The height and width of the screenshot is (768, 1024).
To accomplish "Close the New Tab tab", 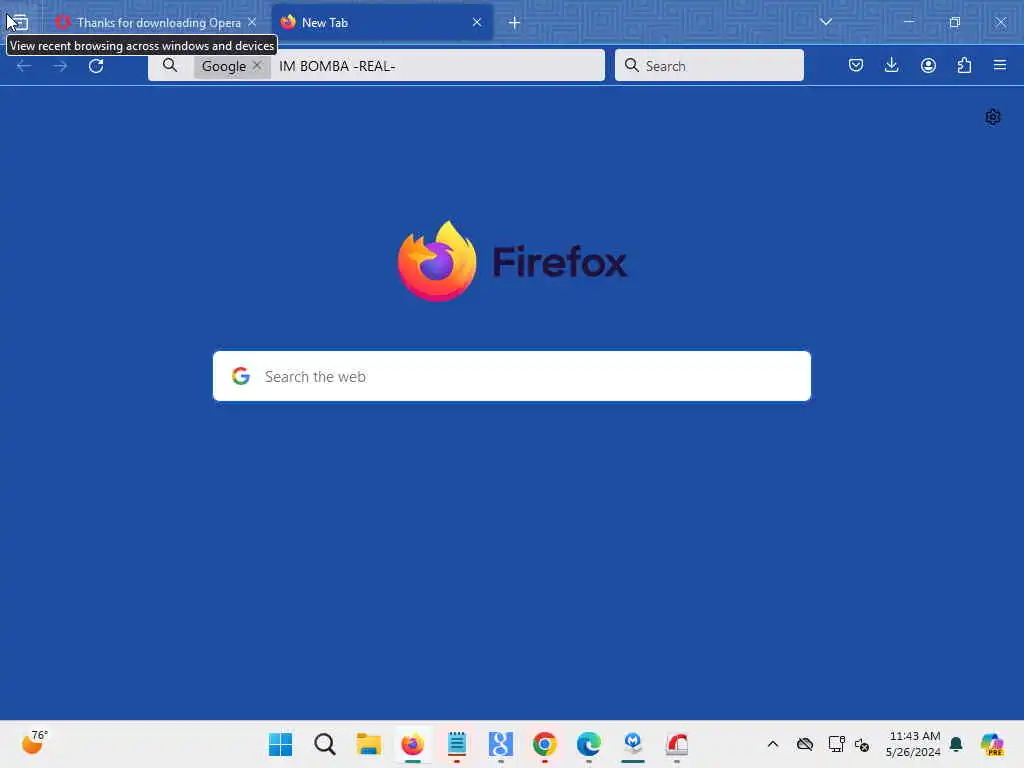I will [477, 22].
